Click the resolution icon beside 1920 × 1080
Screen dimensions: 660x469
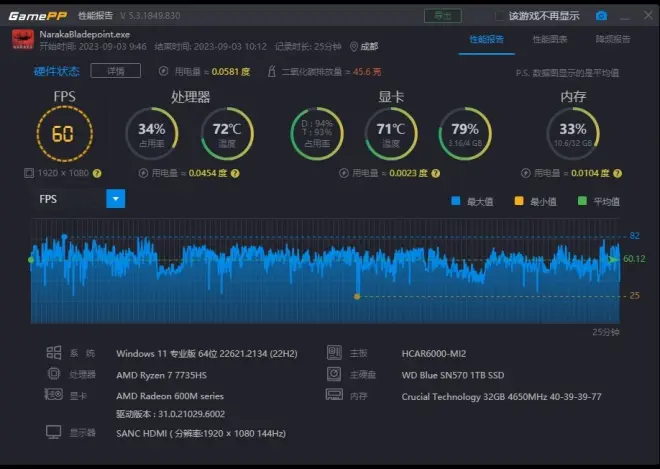tap(29, 173)
